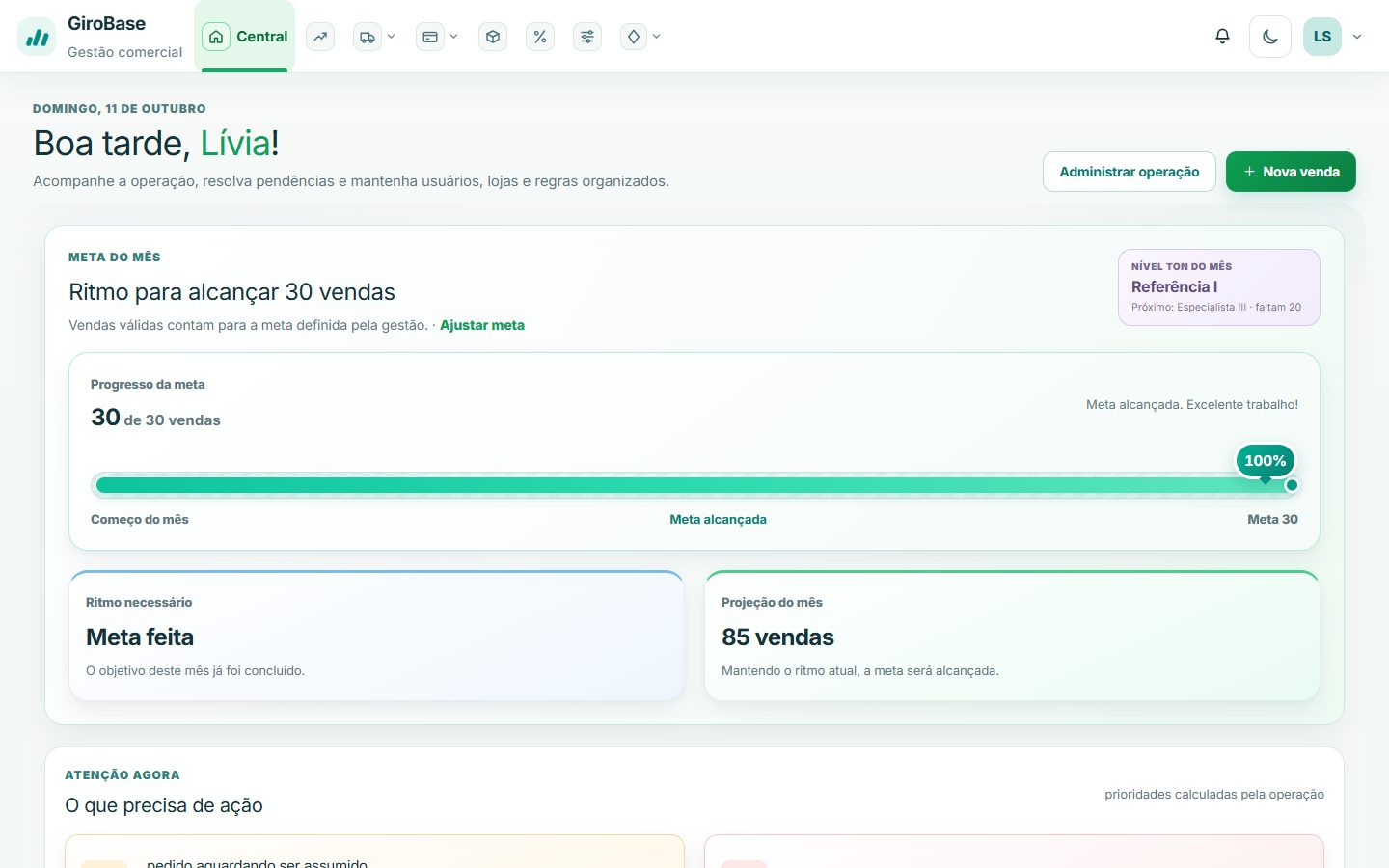Open the trending chart nav icon
Screen dimensions: 1389x868
320,37
